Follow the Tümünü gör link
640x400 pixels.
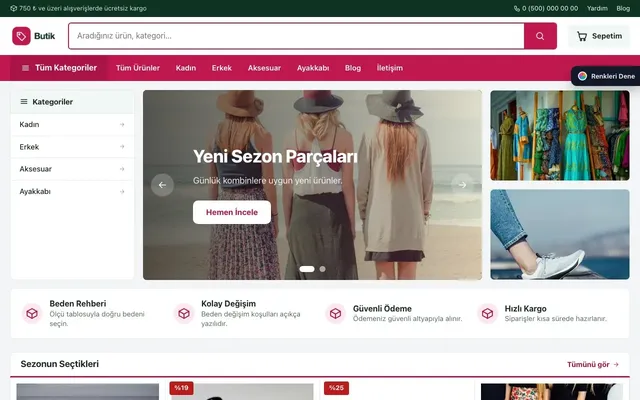tap(593, 364)
